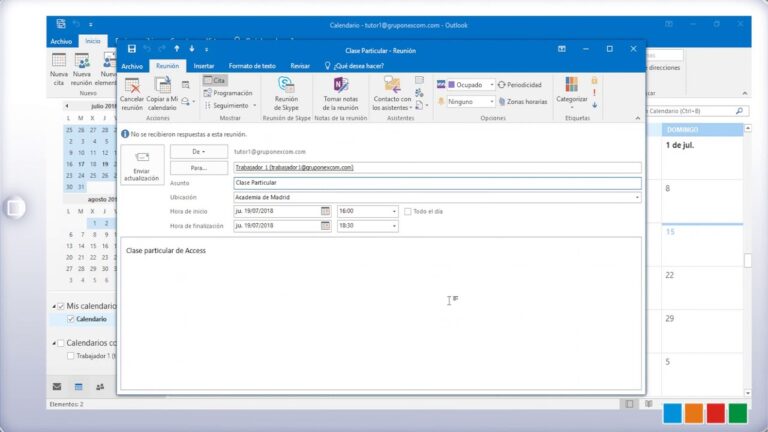Go to previous item with up arrow
The width and height of the screenshot is (768, 432).
(177, 48)
